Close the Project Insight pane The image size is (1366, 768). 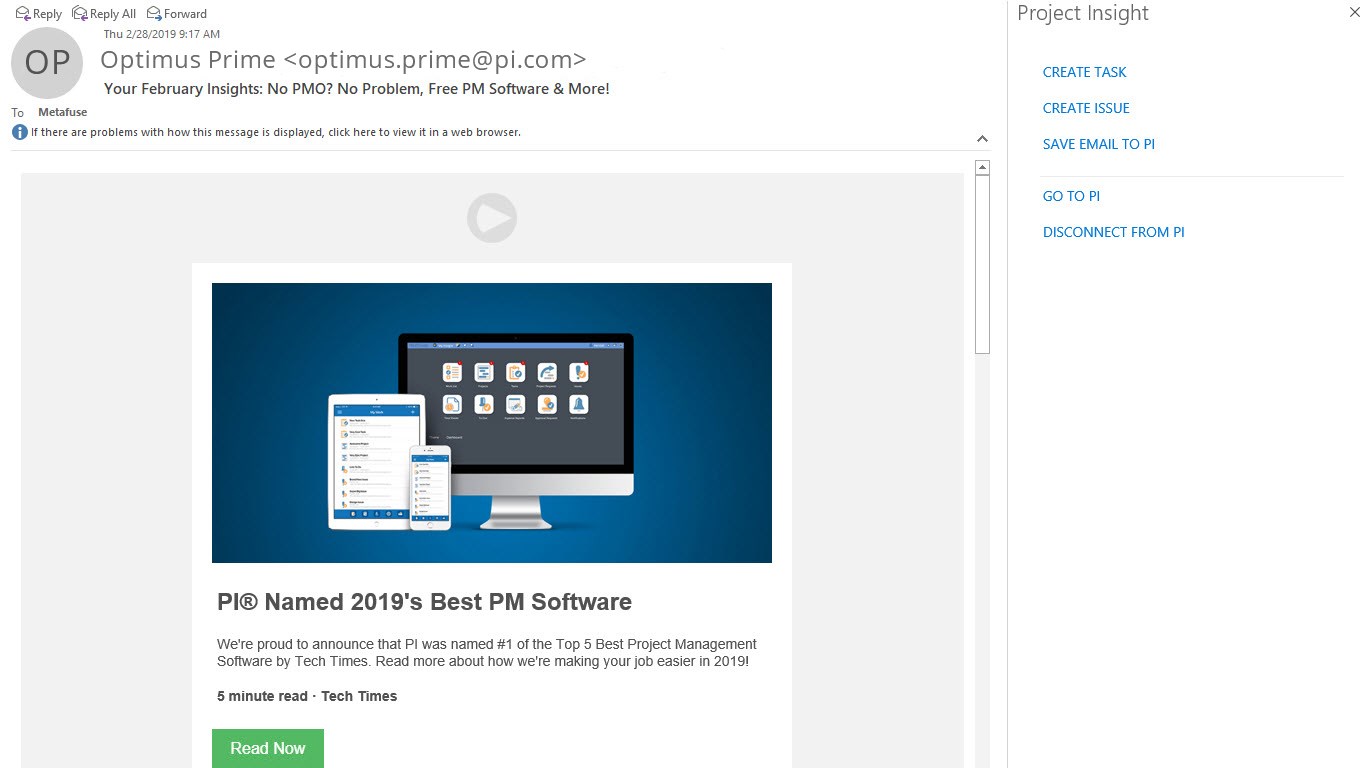(1354, 12)
